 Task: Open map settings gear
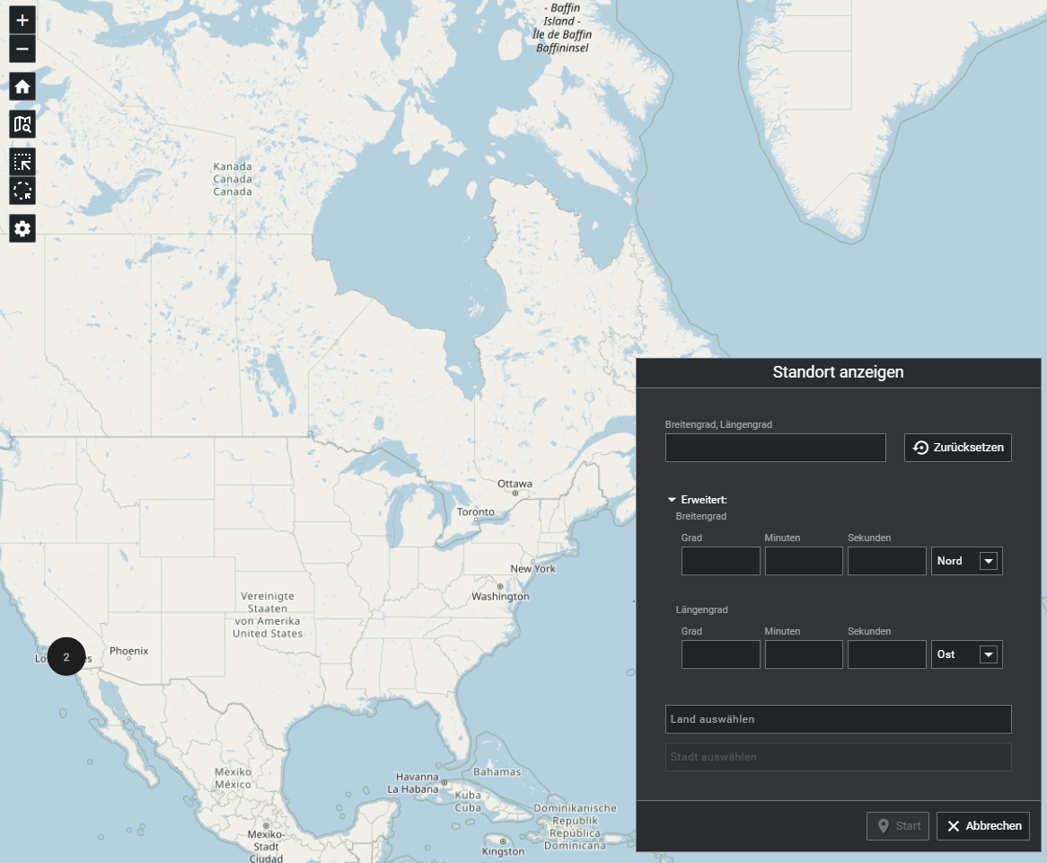click(x=22, y=229)
